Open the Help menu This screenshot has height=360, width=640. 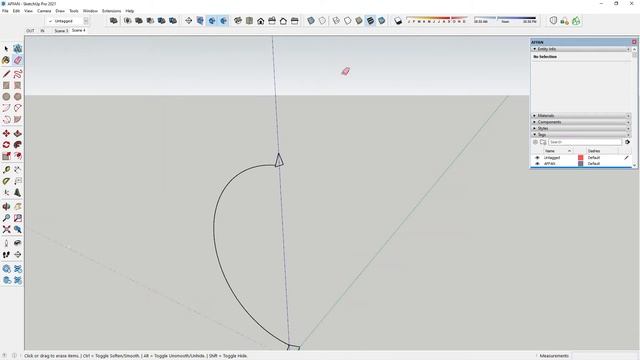130,11
